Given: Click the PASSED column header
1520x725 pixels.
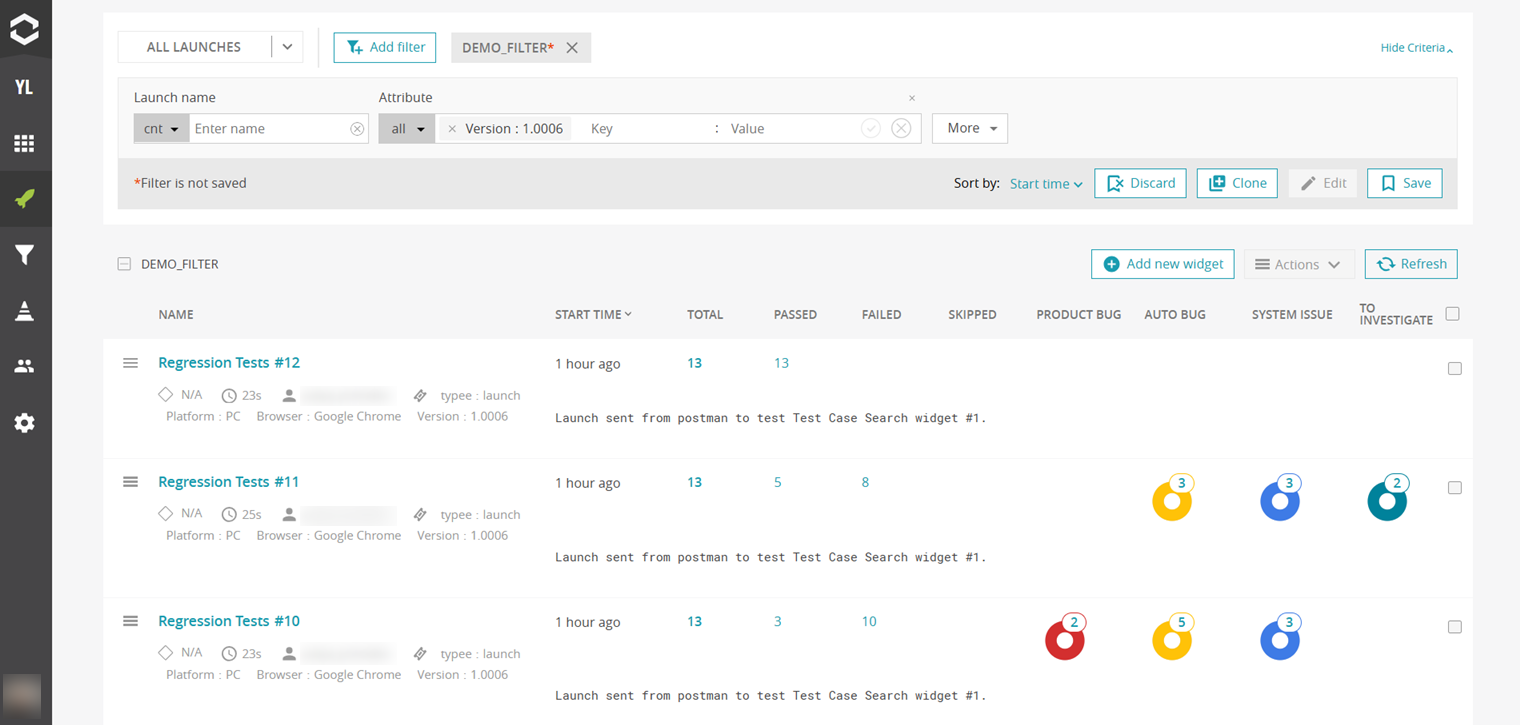Looking at the screenshot, I should tap(795, 314).
